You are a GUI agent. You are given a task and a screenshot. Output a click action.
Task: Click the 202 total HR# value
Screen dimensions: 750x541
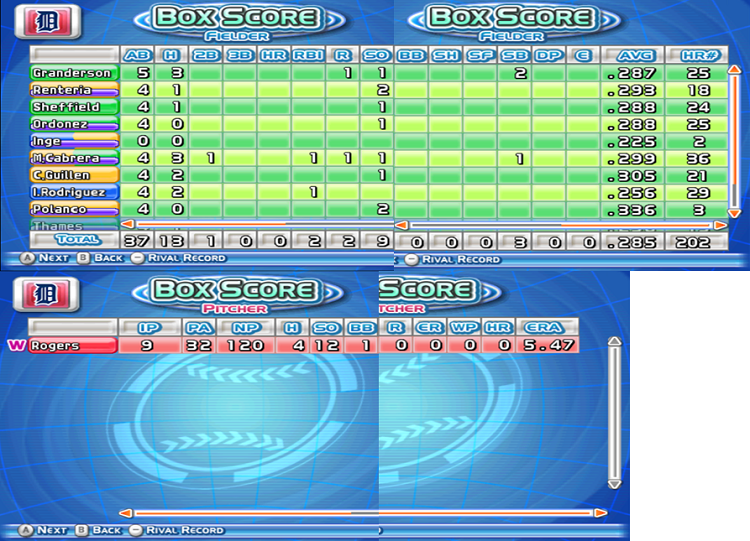click(x=693, y=243)
